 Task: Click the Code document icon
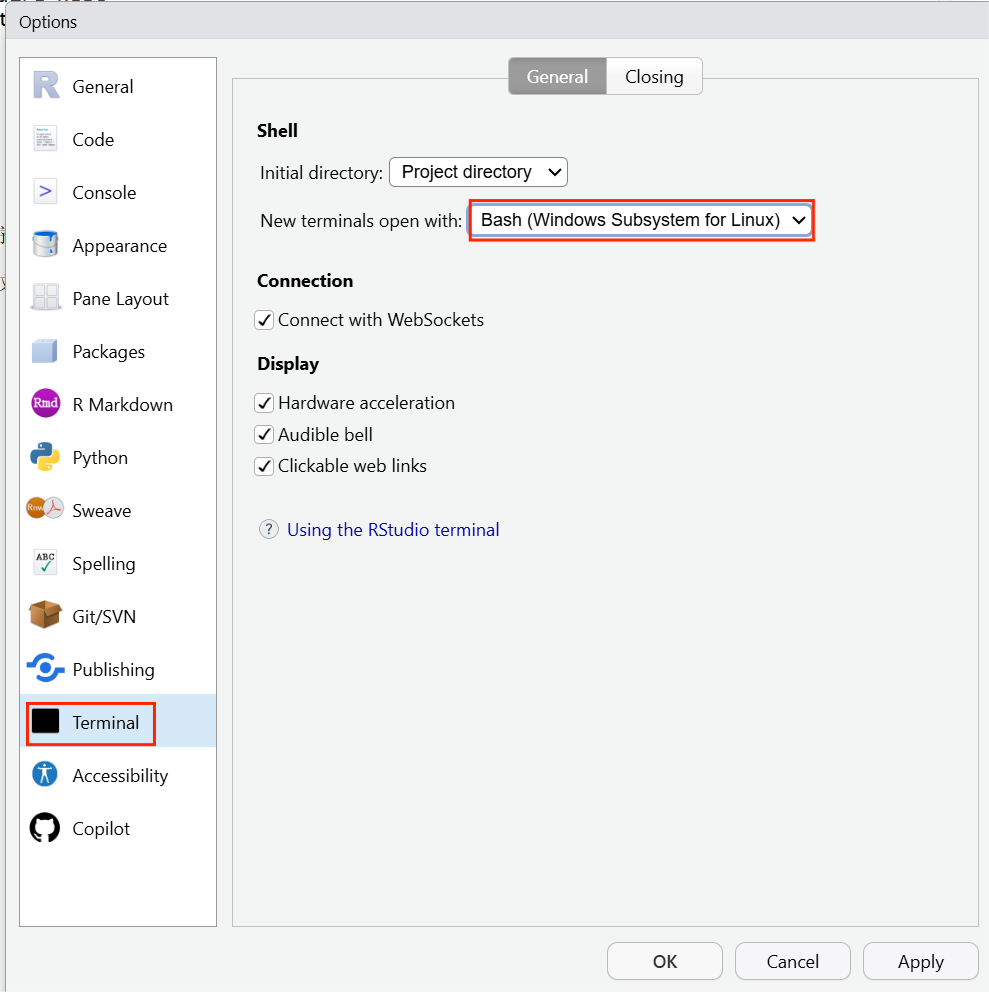[x=46, y=139]
